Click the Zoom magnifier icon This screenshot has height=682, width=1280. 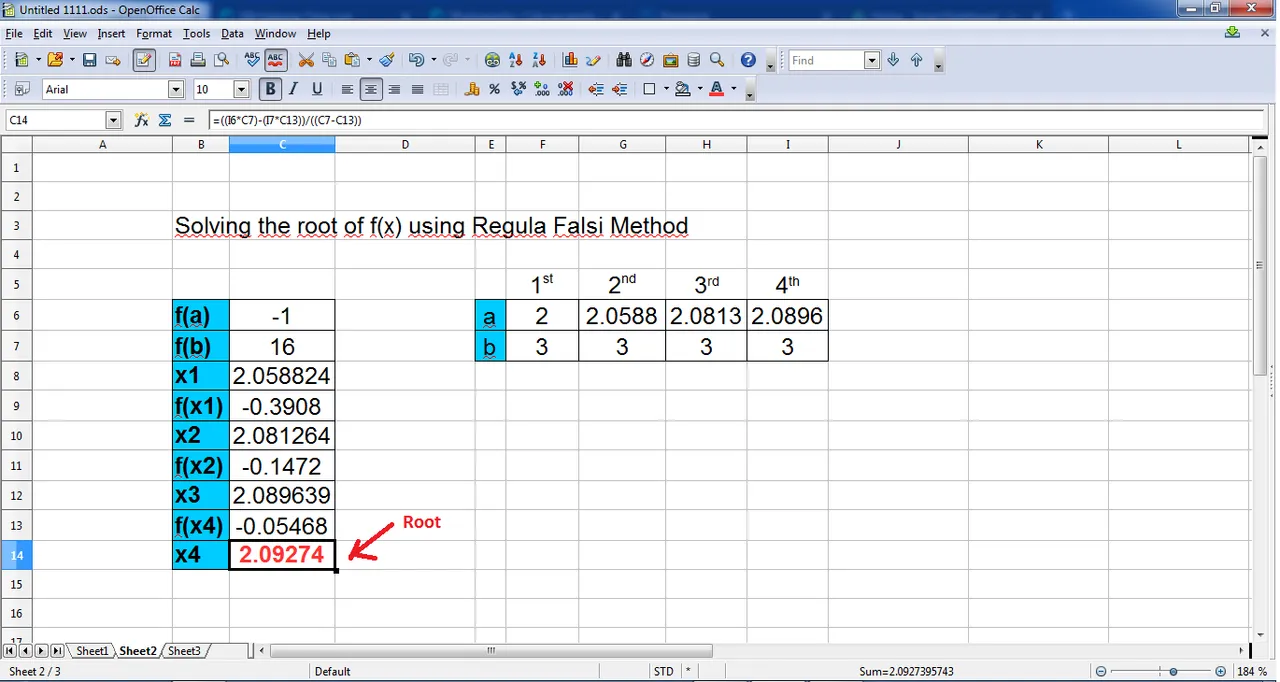coord(717,61)
